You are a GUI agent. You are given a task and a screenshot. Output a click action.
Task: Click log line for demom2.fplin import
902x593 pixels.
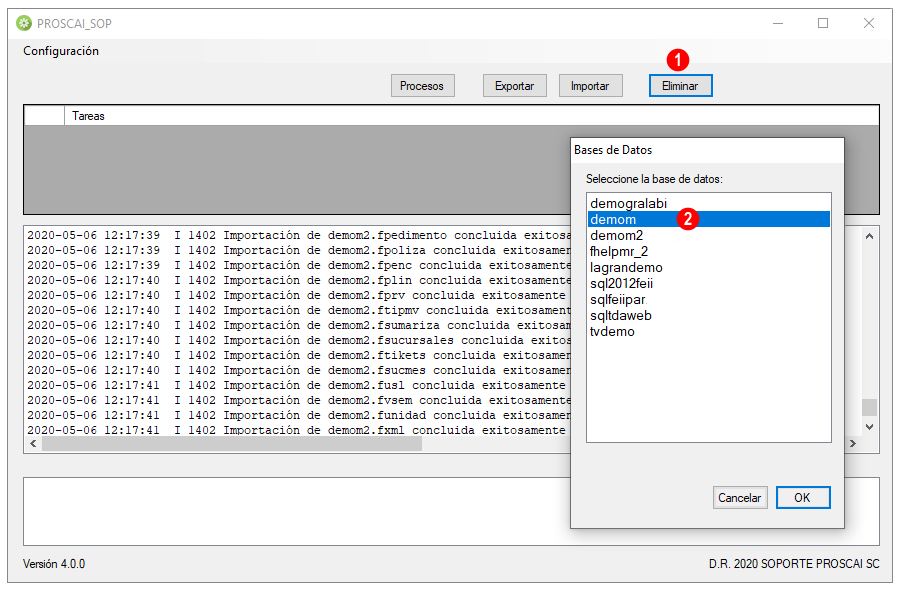[x=299, y=280]
